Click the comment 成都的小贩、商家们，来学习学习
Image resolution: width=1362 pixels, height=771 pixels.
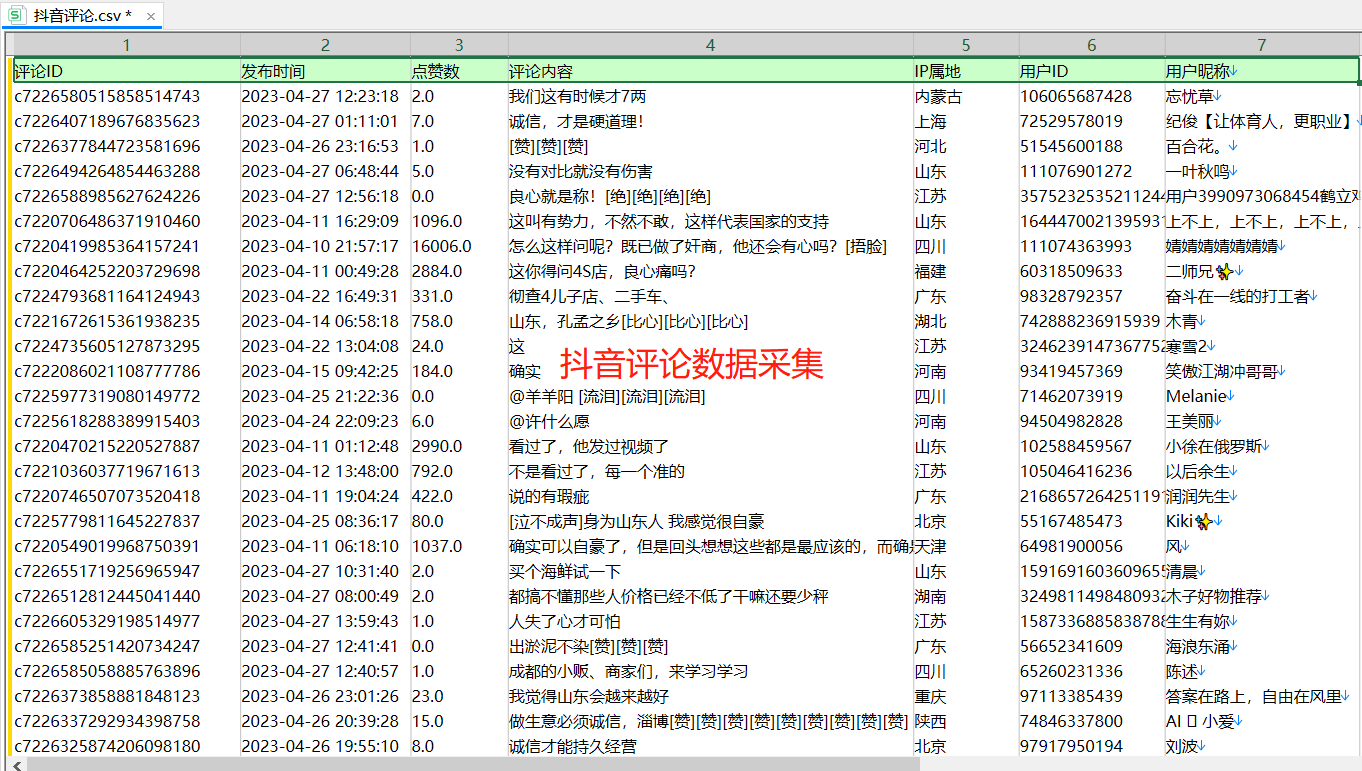[629, 671]
